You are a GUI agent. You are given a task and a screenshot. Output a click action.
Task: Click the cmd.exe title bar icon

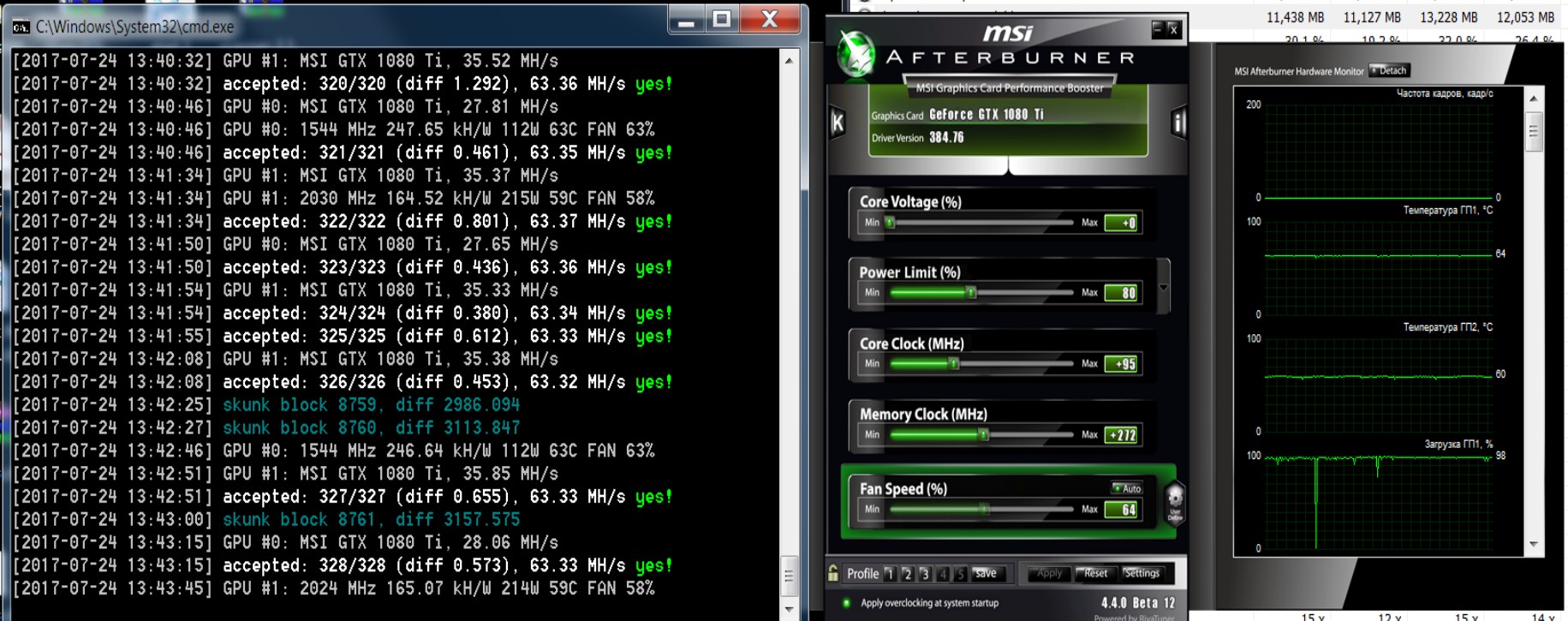click(21, 27)
